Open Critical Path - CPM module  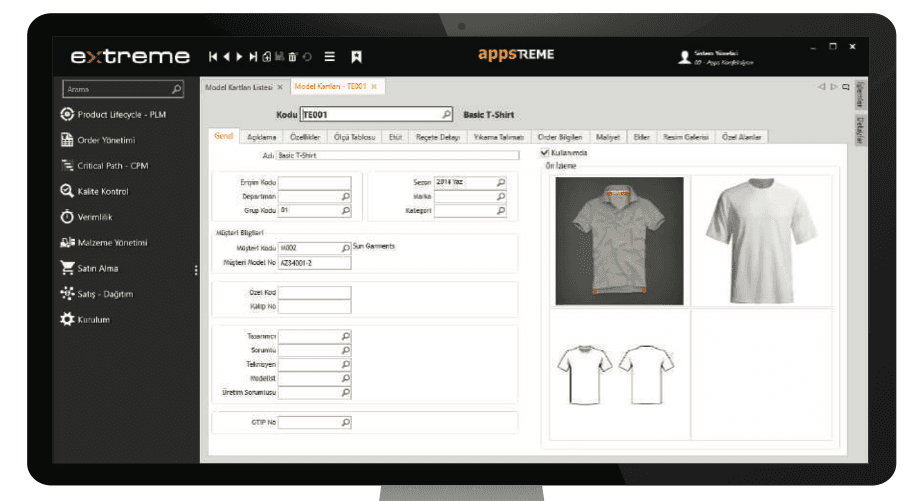click(x=104, y=165)
